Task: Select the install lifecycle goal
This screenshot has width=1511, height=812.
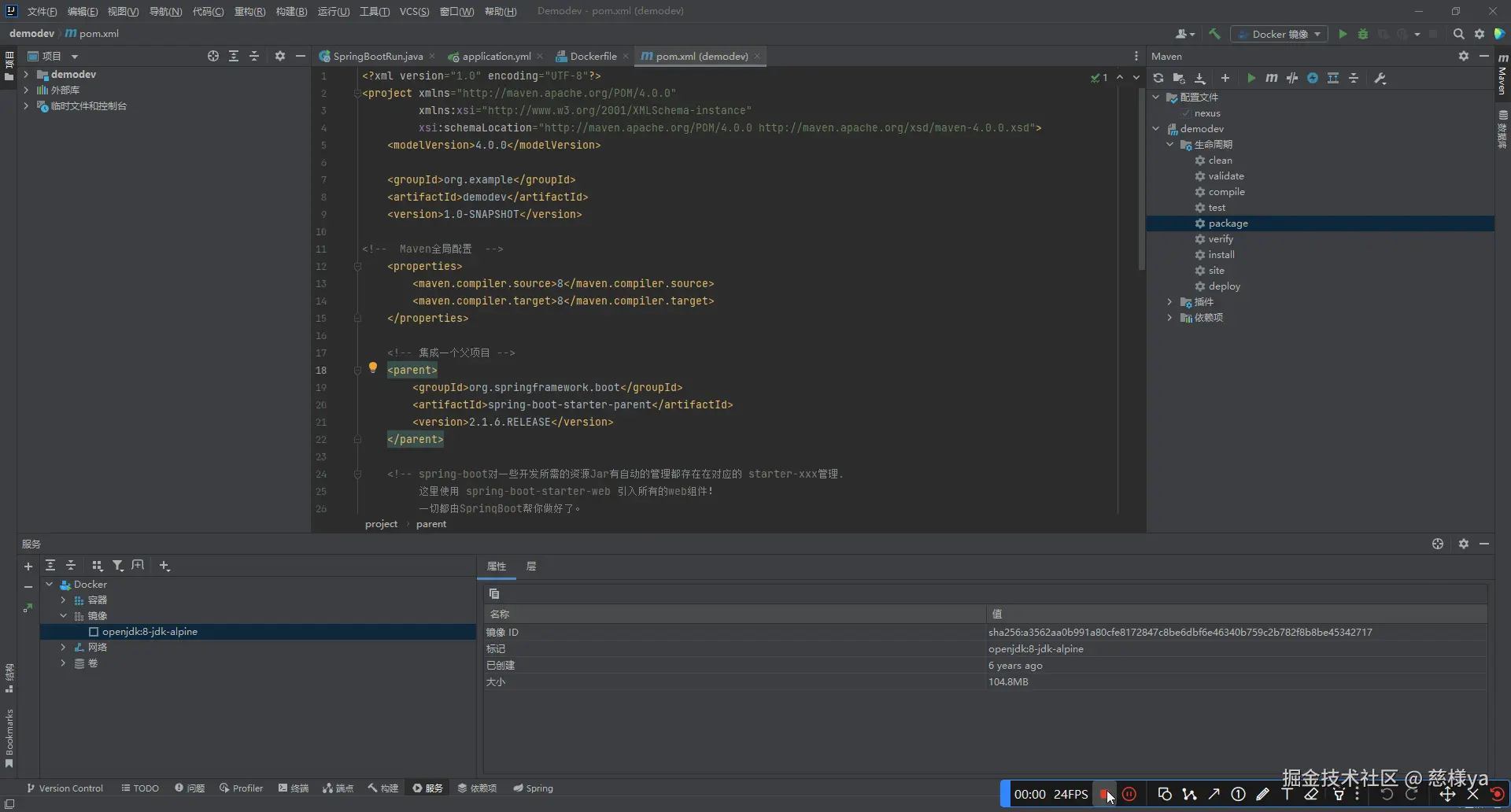Action: click(x=1221, y=254)
